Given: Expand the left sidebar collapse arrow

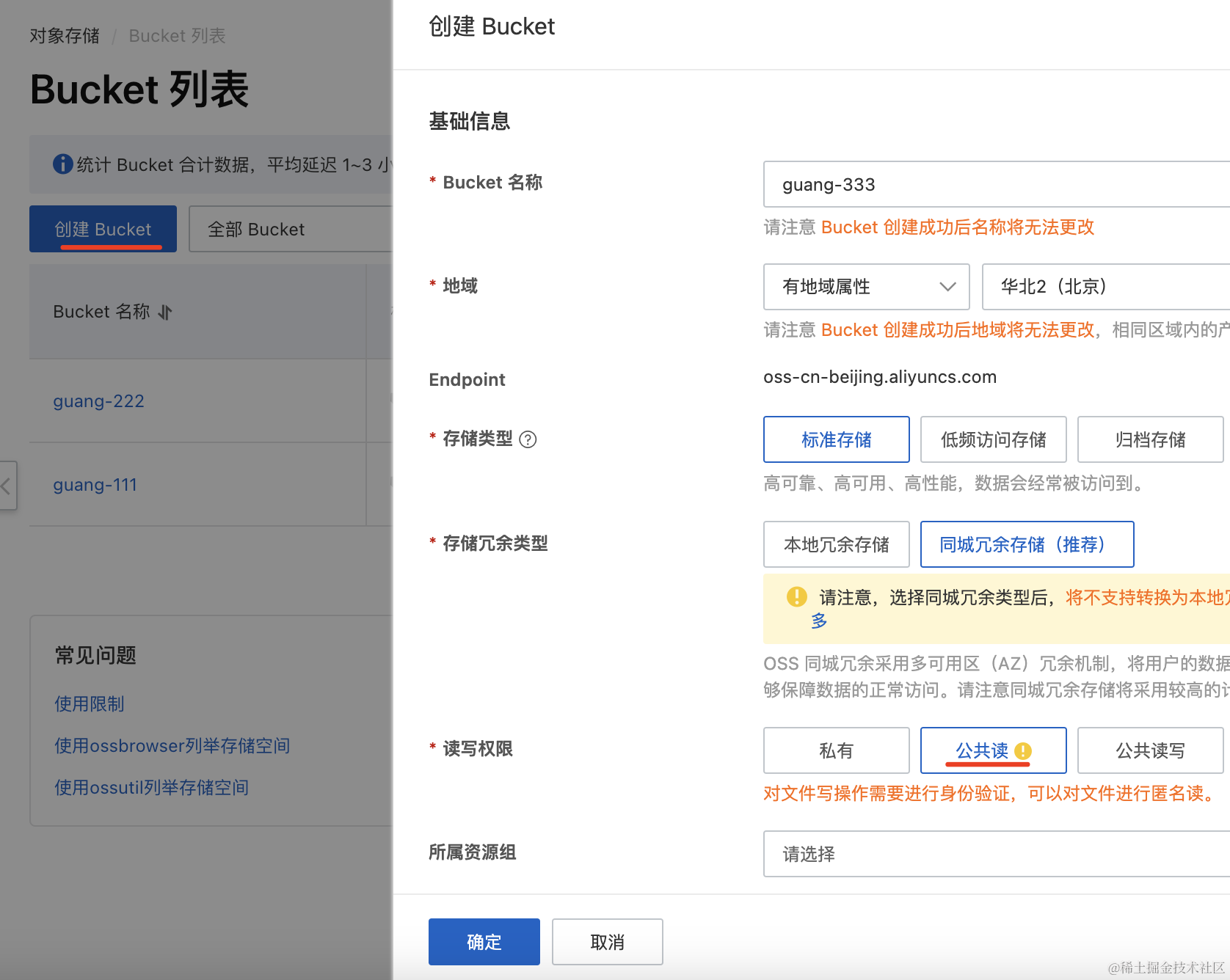Looking at the screenshot, I should 7,485.
